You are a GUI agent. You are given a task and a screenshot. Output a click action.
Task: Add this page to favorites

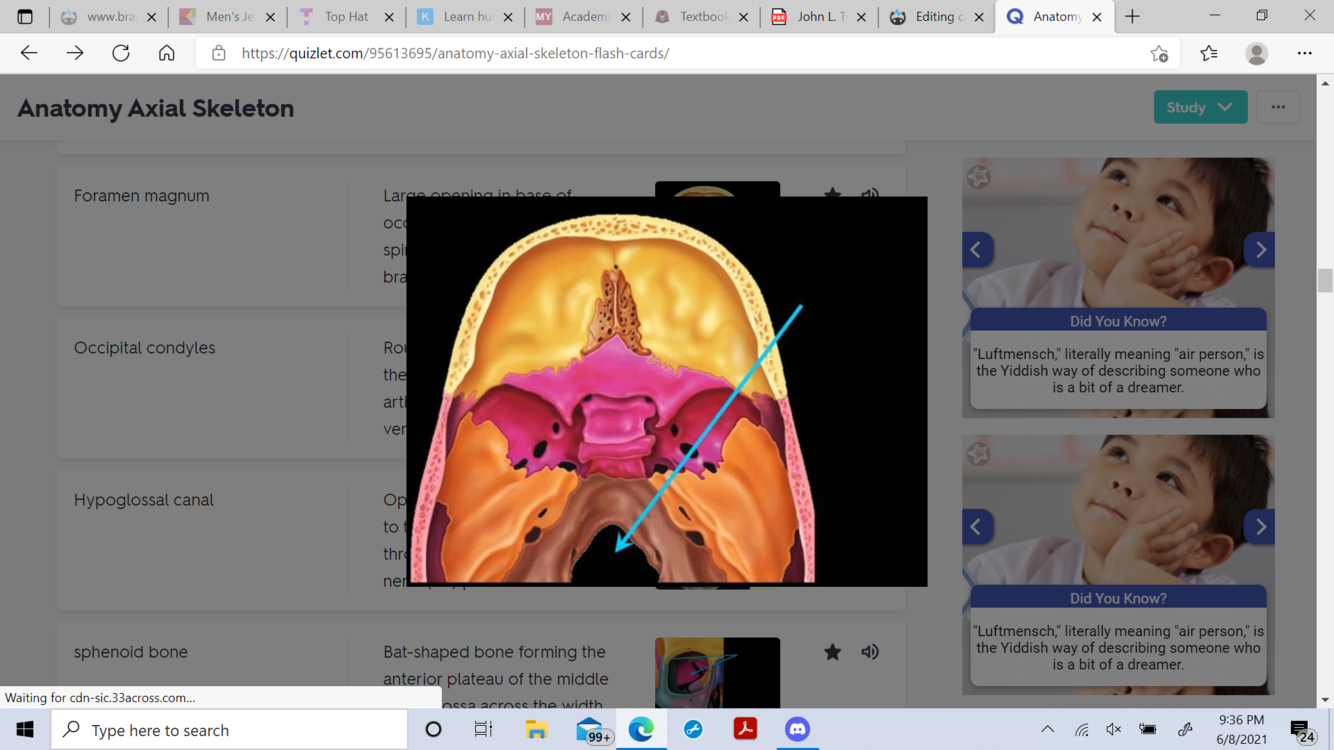click(1159, 53)
